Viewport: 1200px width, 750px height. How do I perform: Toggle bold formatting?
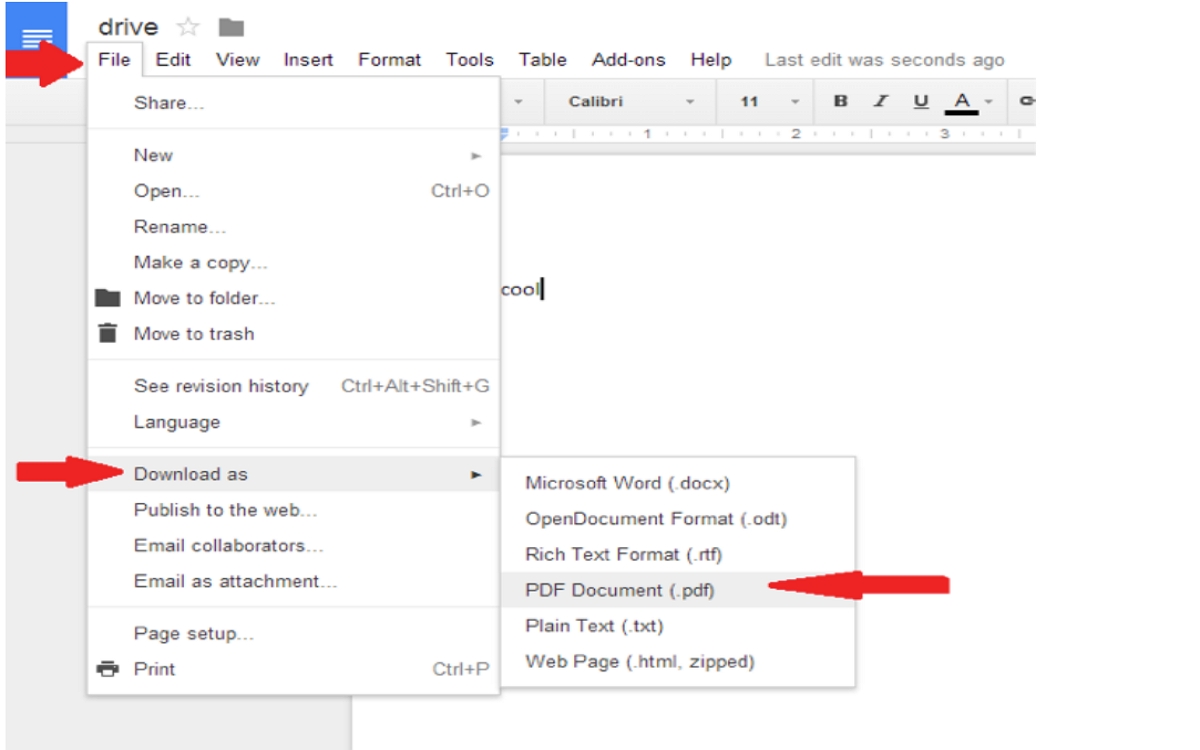840,101
